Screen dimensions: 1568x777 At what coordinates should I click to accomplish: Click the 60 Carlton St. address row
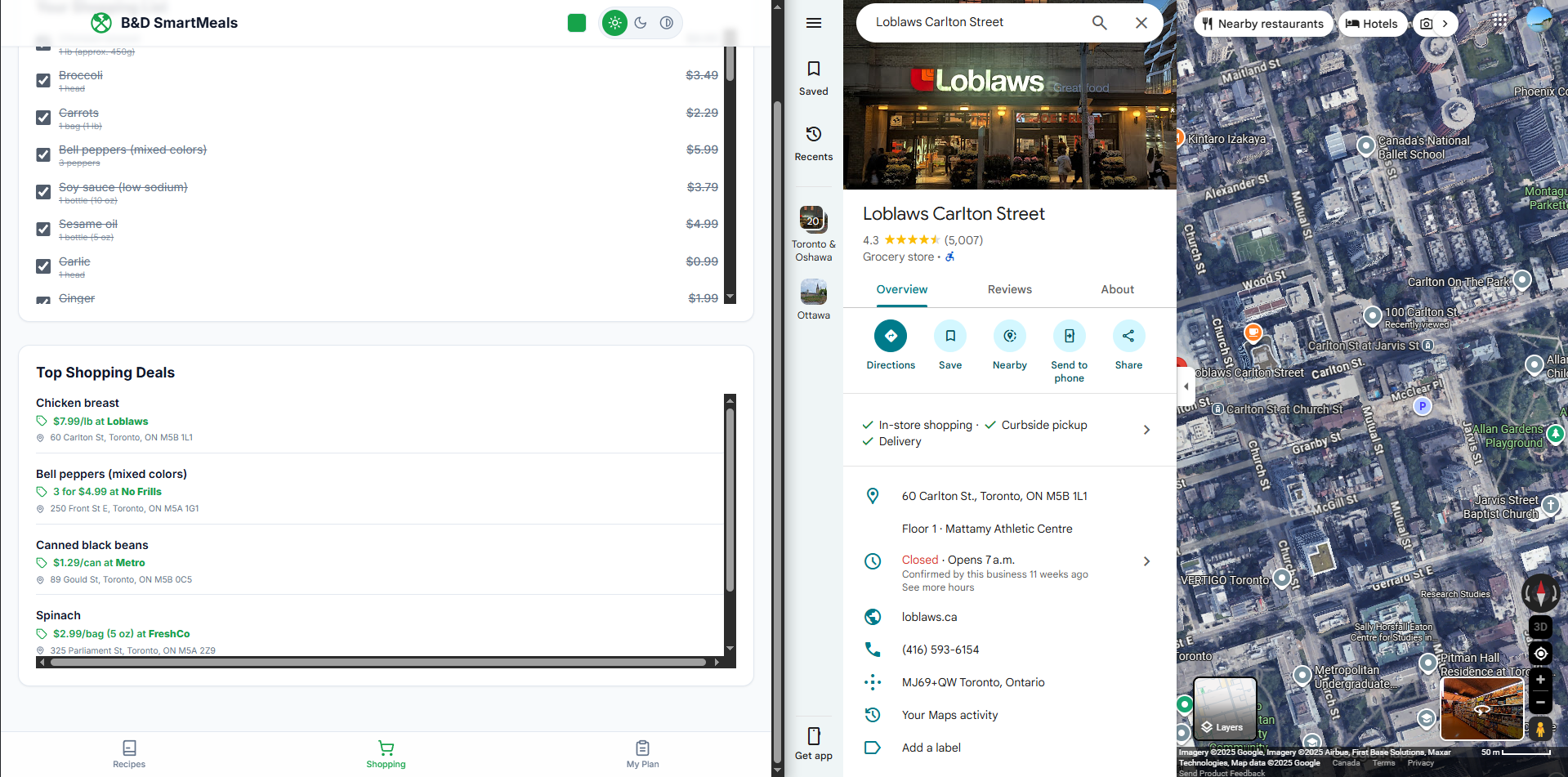(x=1010, y=496)
